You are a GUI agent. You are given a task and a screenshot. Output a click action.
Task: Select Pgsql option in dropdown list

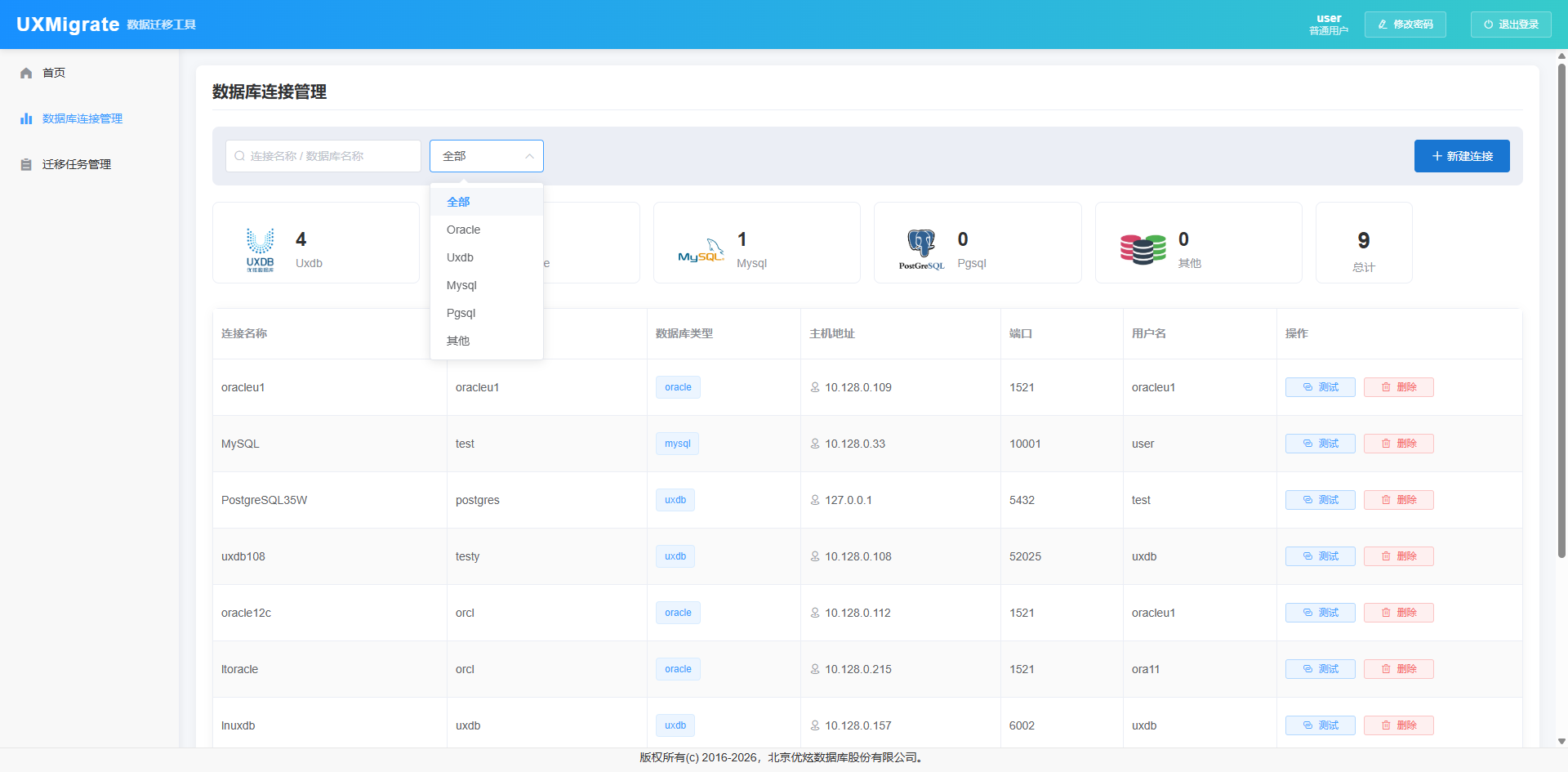pos(461,314)
